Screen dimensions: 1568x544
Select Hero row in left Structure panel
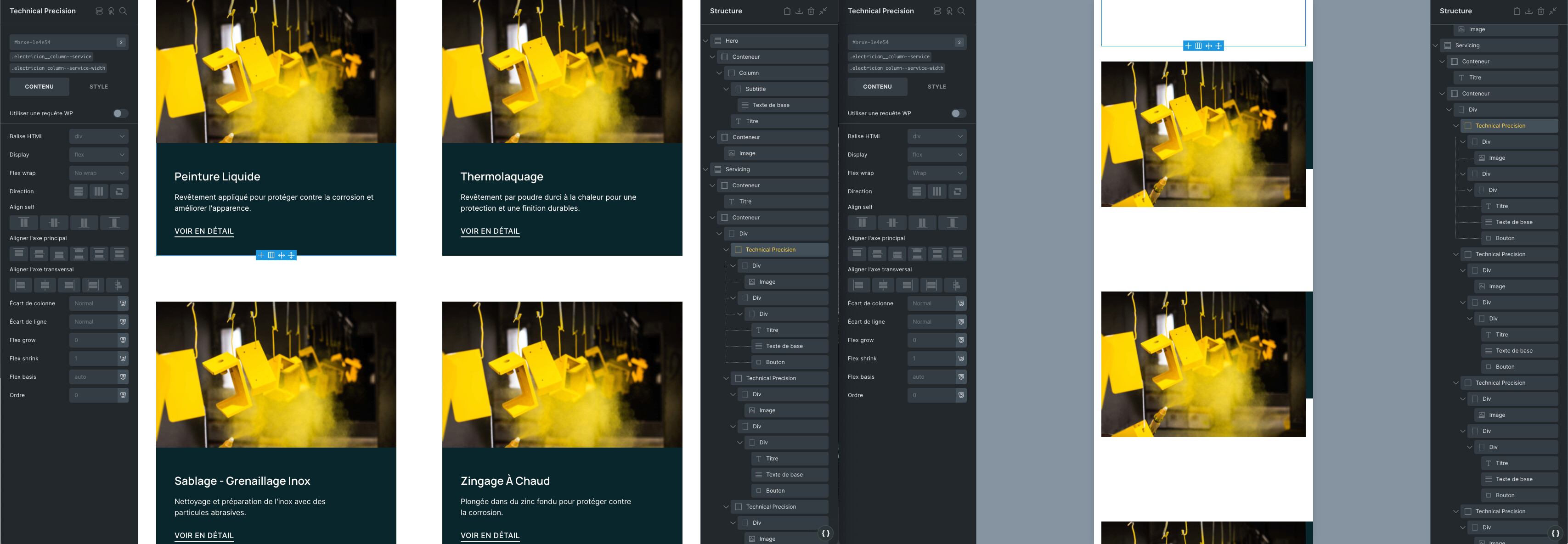click(x=769, y=41)
